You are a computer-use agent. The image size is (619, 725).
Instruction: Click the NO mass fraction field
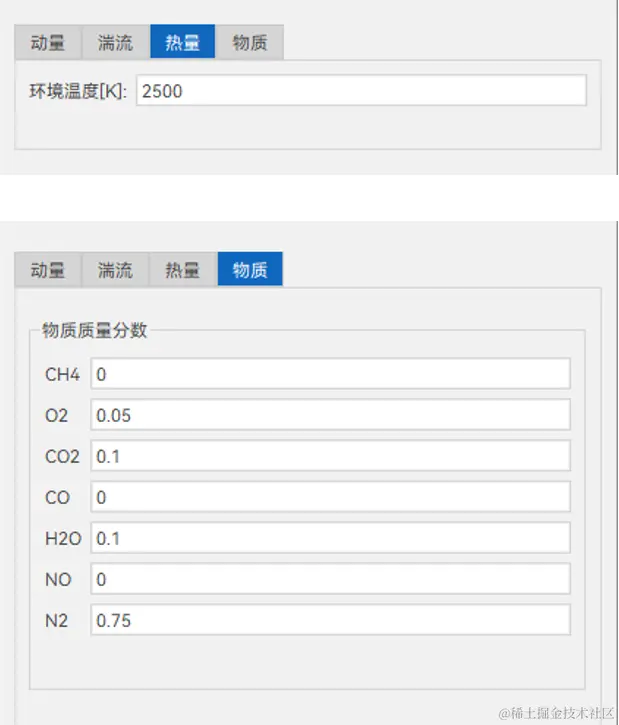(x=331, y=579)
